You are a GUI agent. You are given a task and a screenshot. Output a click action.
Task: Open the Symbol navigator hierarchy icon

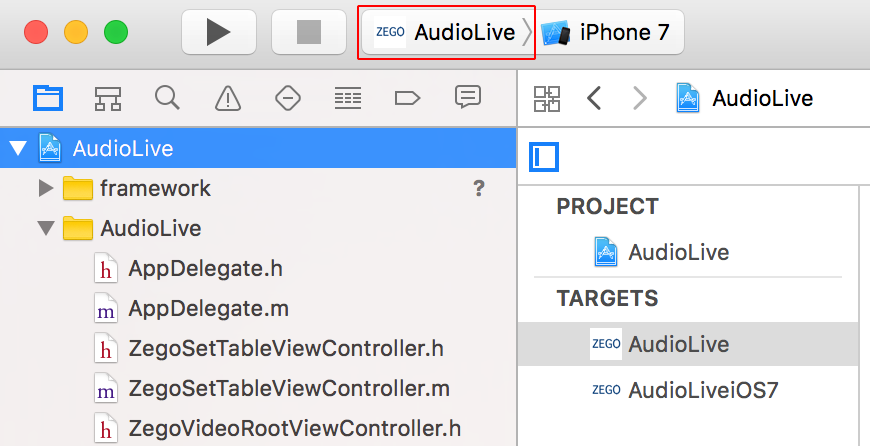tap(108, 99)
